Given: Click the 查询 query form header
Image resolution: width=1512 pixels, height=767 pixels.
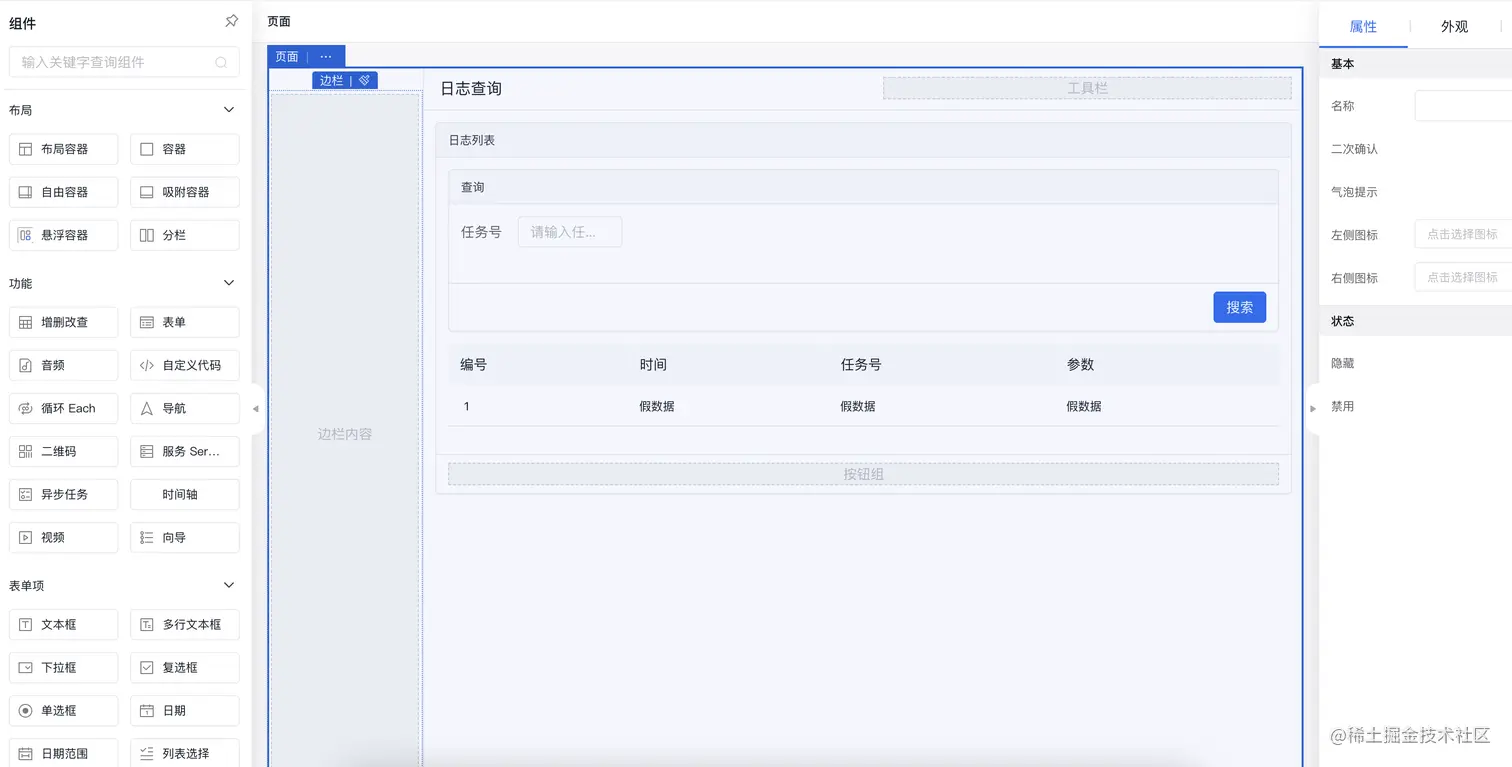Looking at the screenshot, I should [x=863, y=187].
